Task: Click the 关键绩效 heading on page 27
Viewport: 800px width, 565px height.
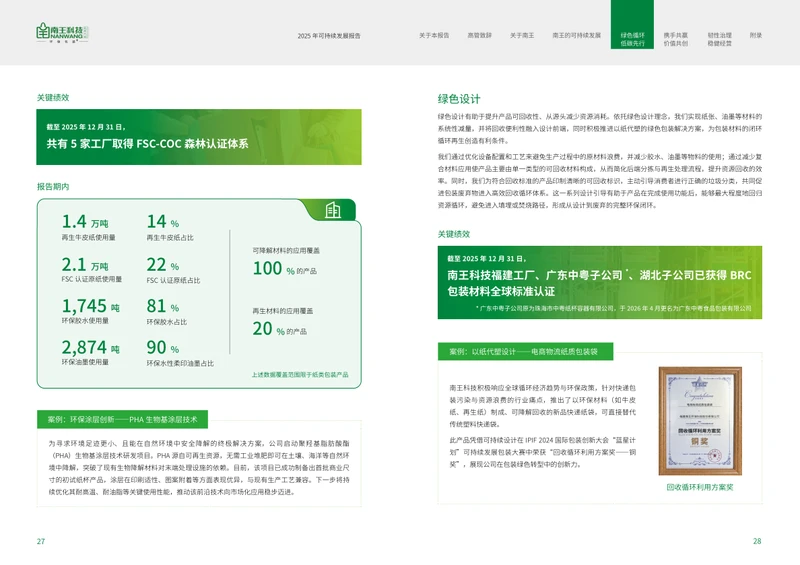Action: pyautogui.click(x=53, y=97)
